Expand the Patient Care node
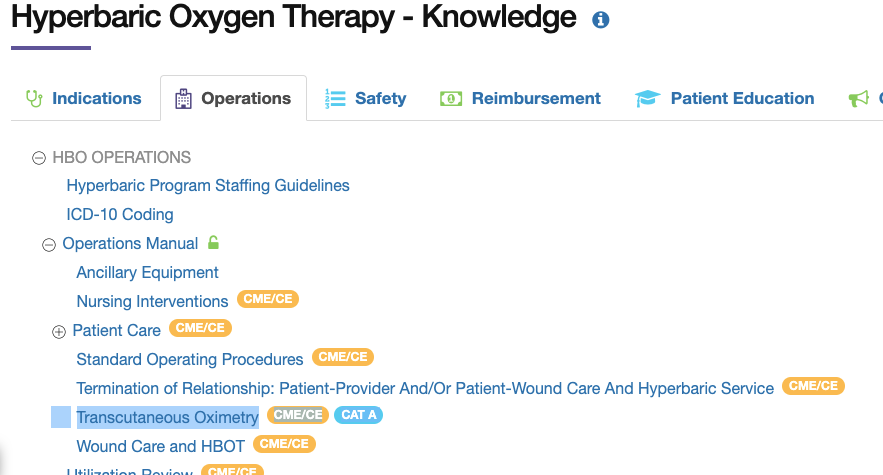 coord(59,332)
